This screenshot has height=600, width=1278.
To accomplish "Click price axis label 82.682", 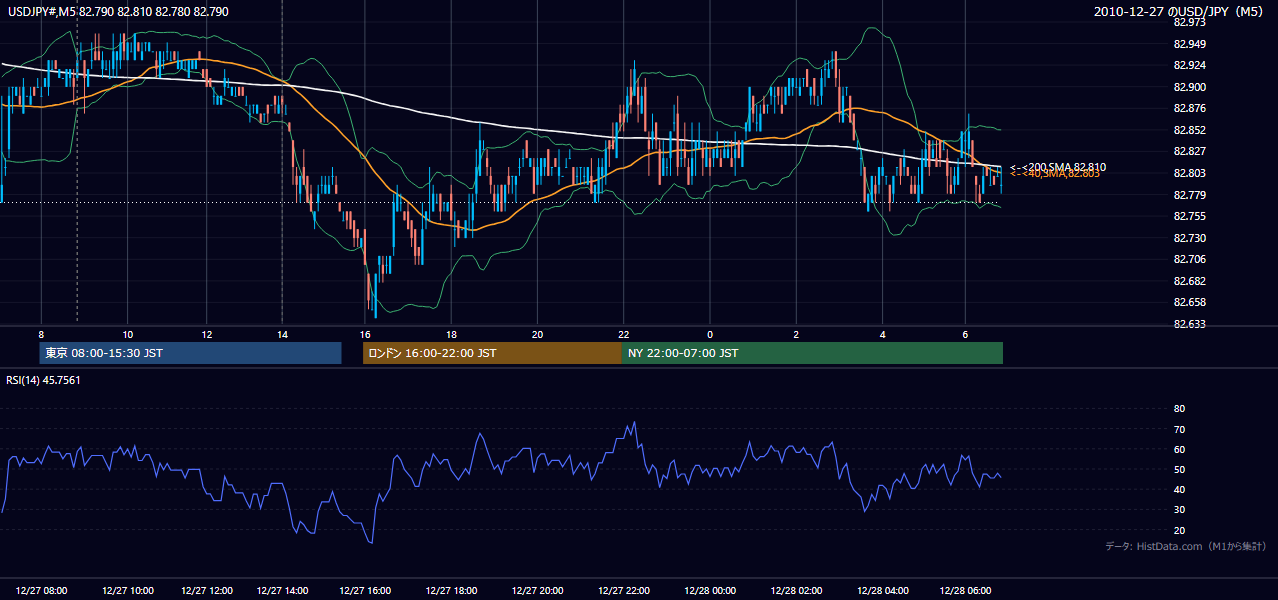I will coord(1189,281).
